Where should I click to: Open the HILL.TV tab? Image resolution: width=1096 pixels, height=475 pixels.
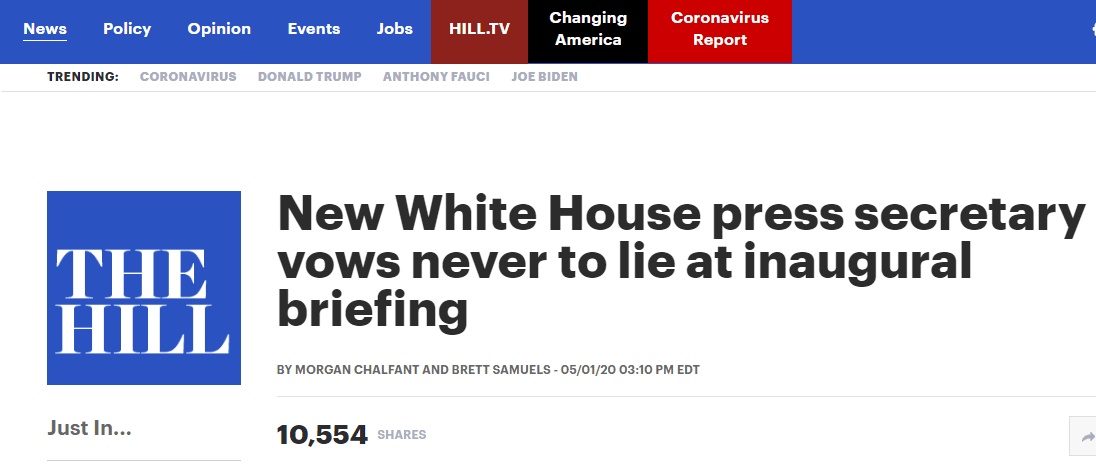[481, 29]
